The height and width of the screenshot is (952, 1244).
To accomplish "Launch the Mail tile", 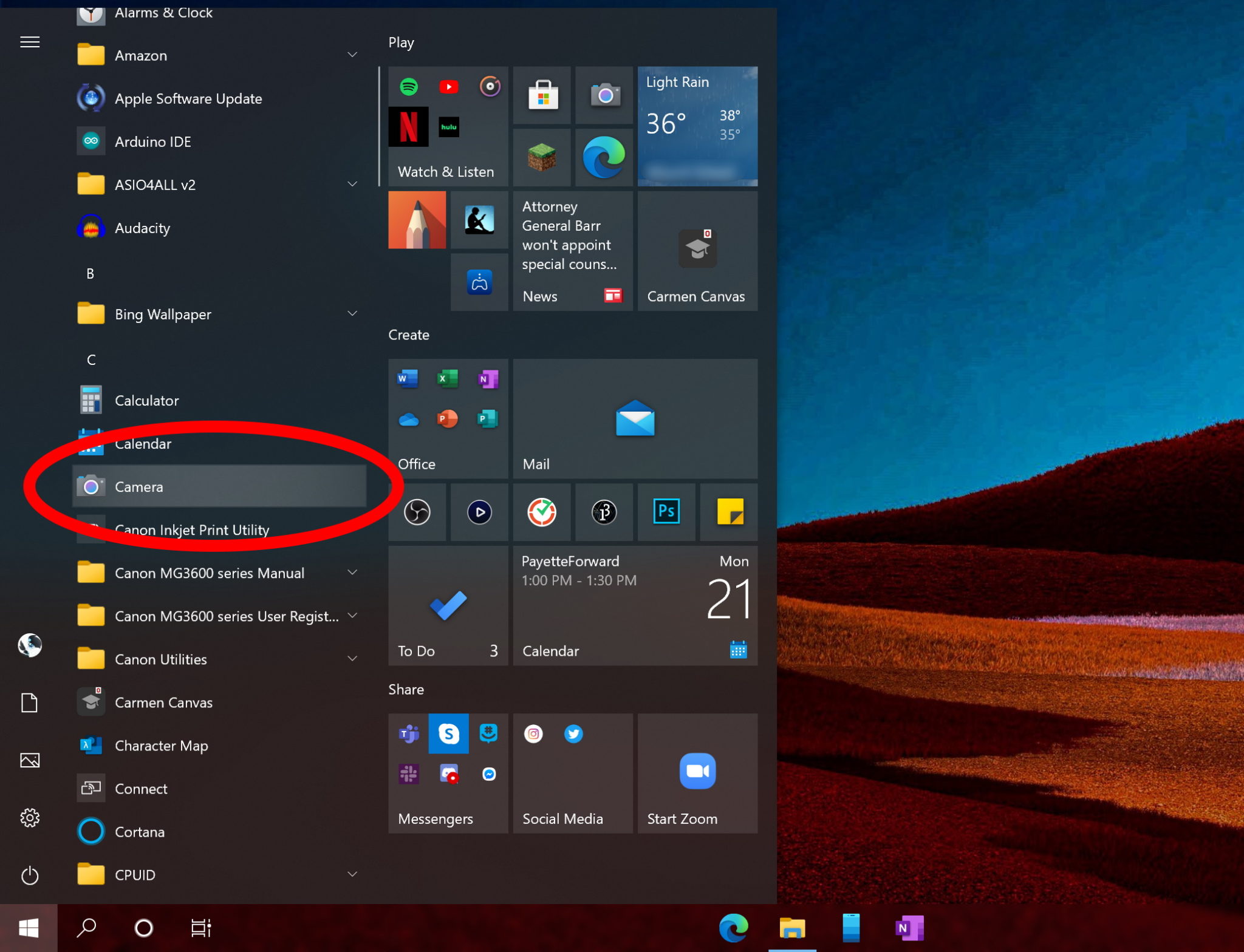I will coord(635,419).
